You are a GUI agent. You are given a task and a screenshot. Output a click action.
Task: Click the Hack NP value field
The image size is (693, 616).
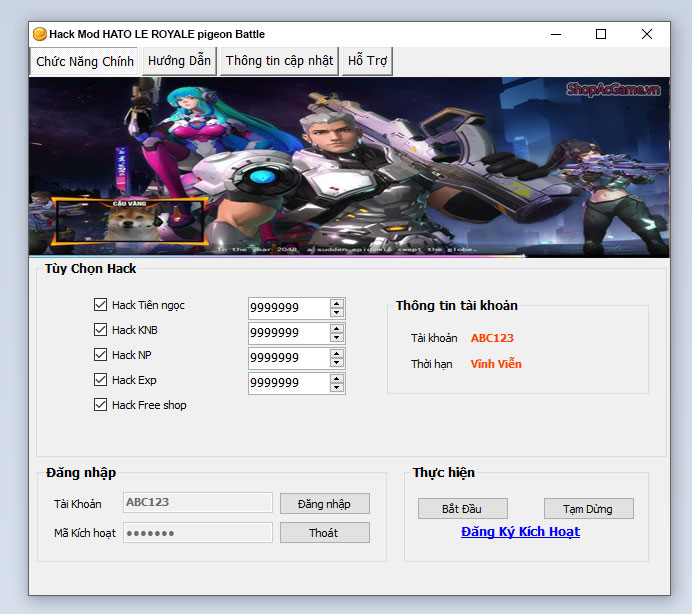[289, 358]
